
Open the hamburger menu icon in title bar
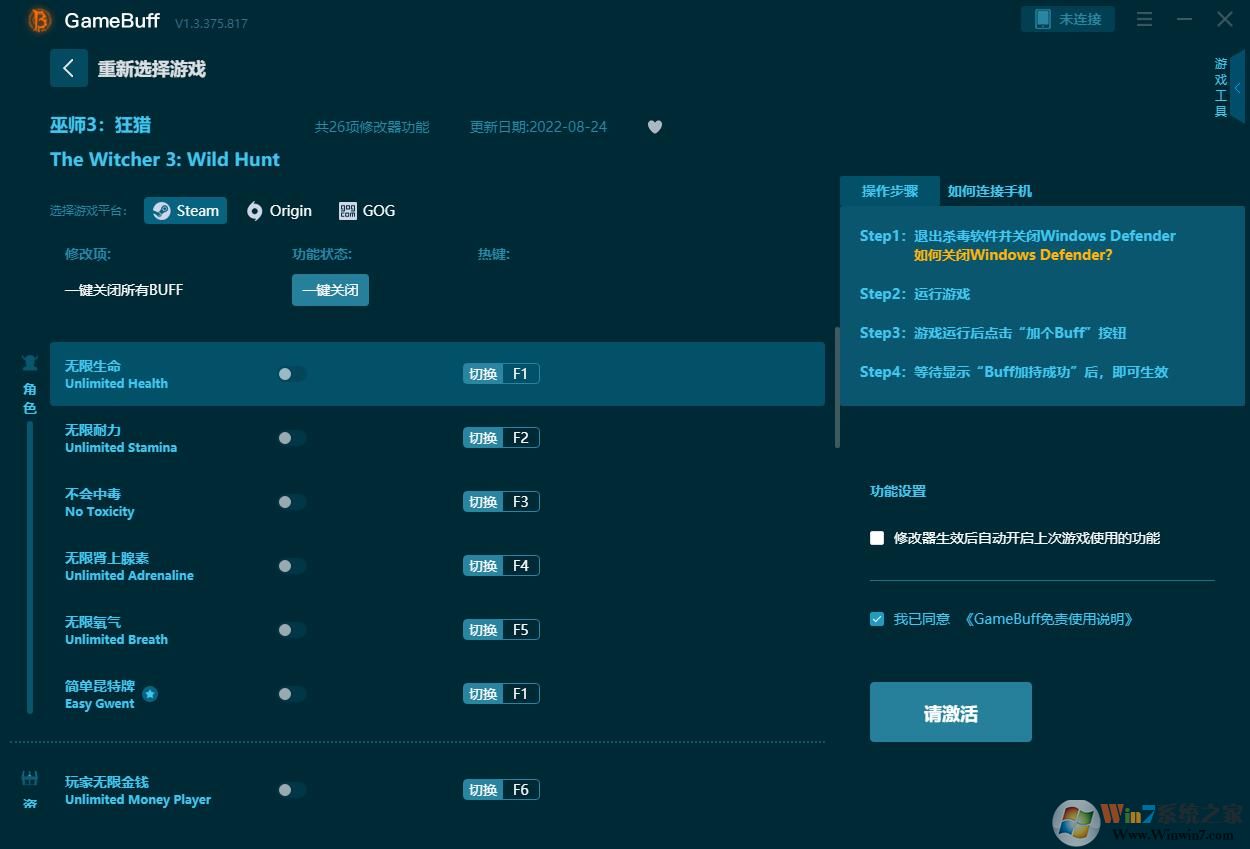(x=1145, y=19)
